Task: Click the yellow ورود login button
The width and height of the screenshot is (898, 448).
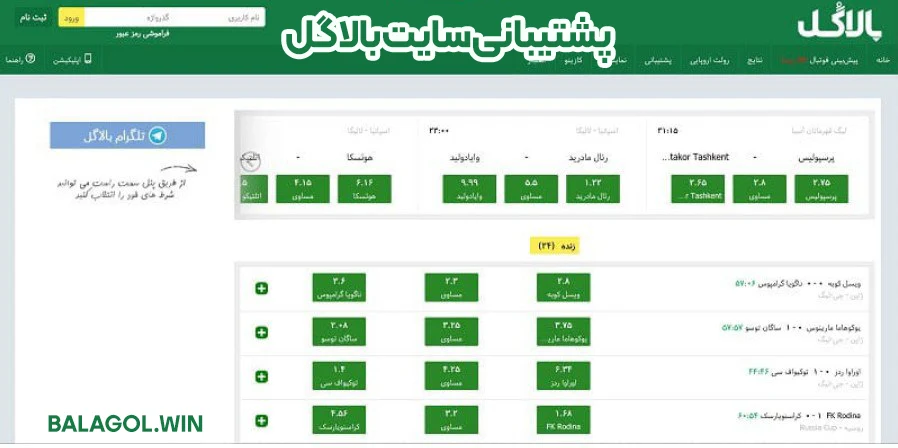Action: tap(71, 18)
